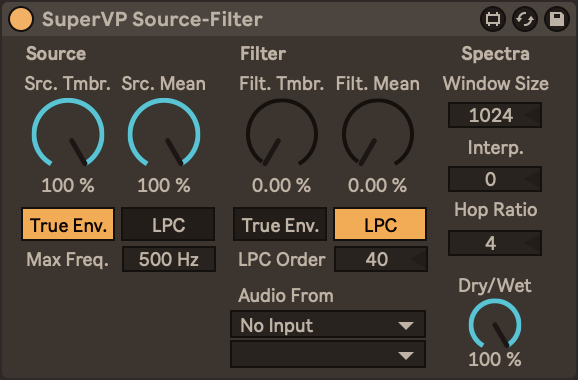The height and width of the screenshot is (380, 578).
Task: Click the save preset disk icon
Action: 557,19
